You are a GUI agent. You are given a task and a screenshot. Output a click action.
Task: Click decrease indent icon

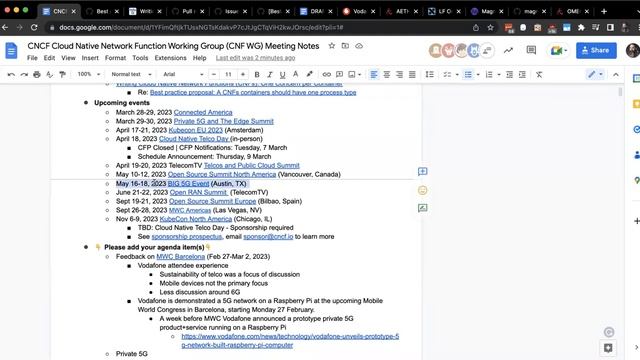[509, 74]
